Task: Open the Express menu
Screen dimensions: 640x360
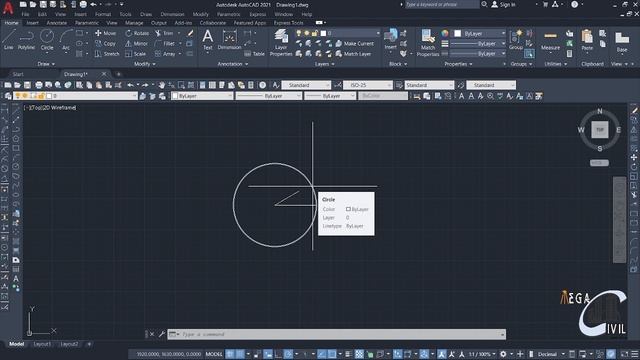Action: 258,14
